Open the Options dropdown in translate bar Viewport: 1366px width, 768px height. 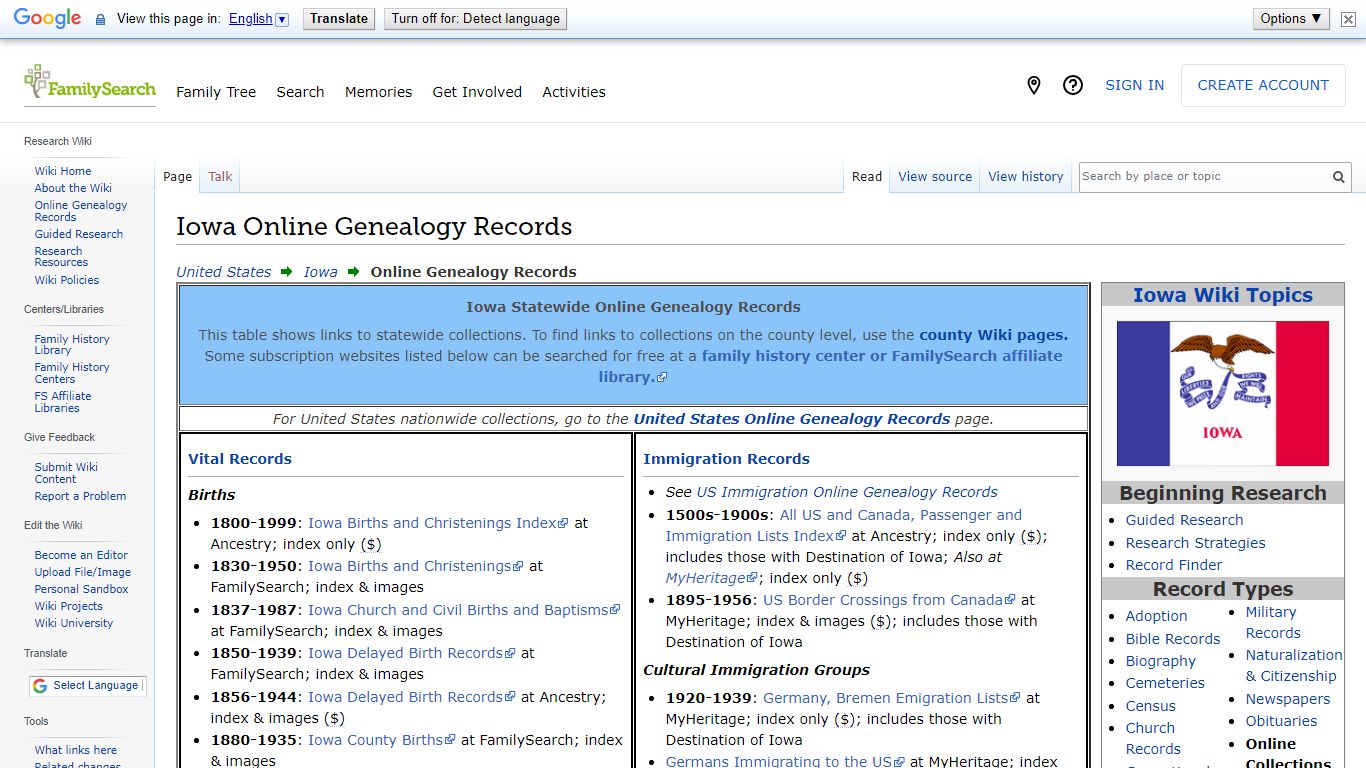coord(1291,18)
